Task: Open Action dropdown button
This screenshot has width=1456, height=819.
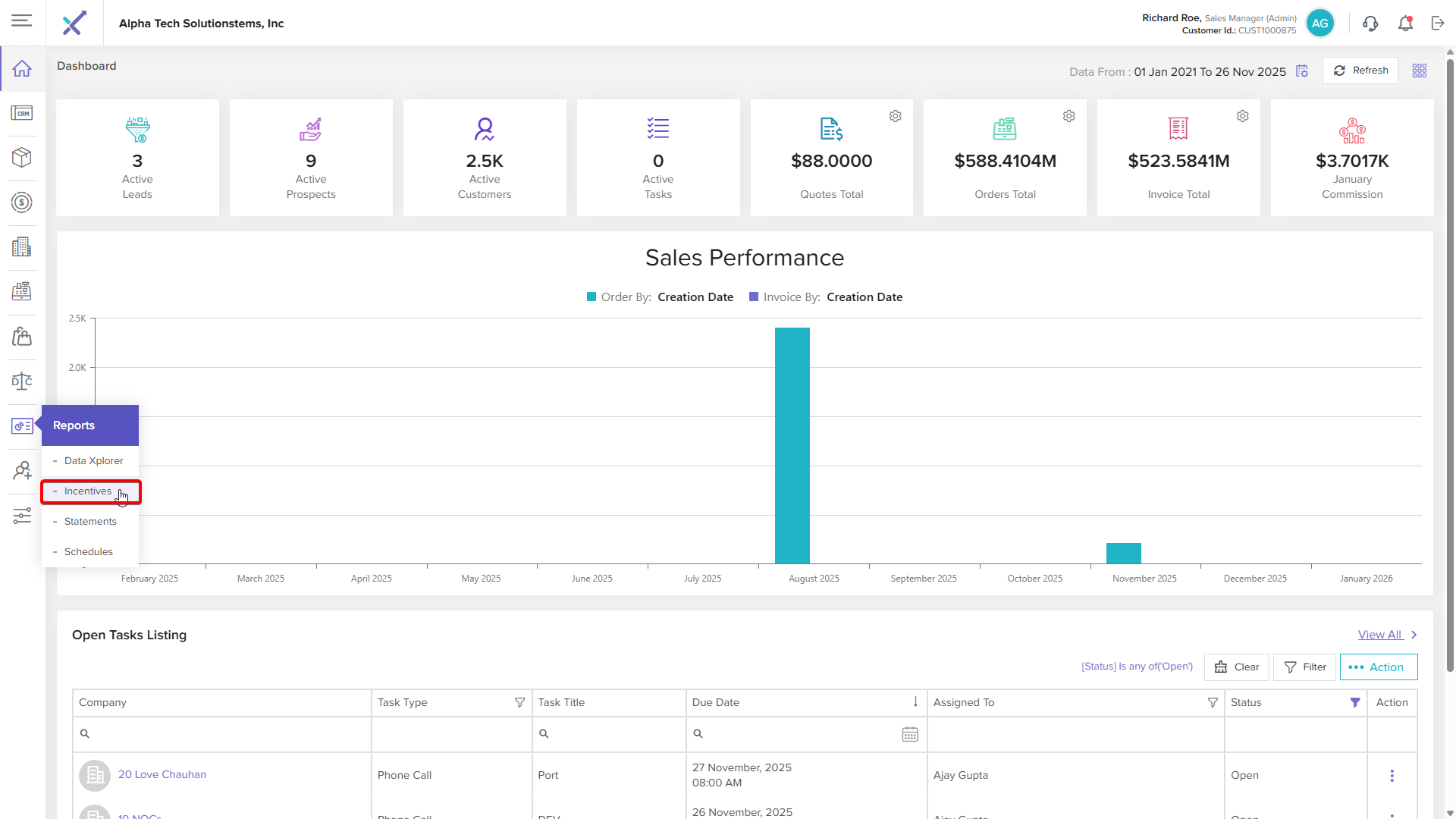Action: tap(1378, 667)
